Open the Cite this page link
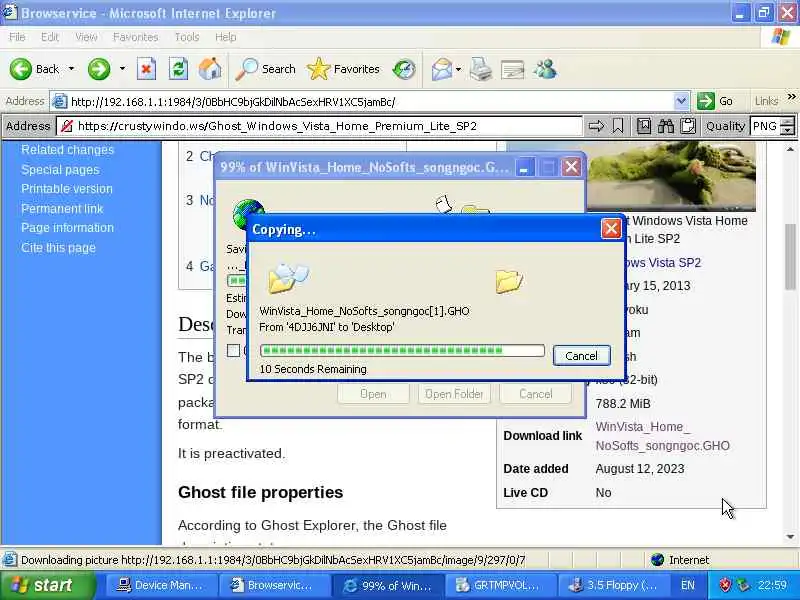Viewport: 800px width, 600px height. click(x=58, y=247)
